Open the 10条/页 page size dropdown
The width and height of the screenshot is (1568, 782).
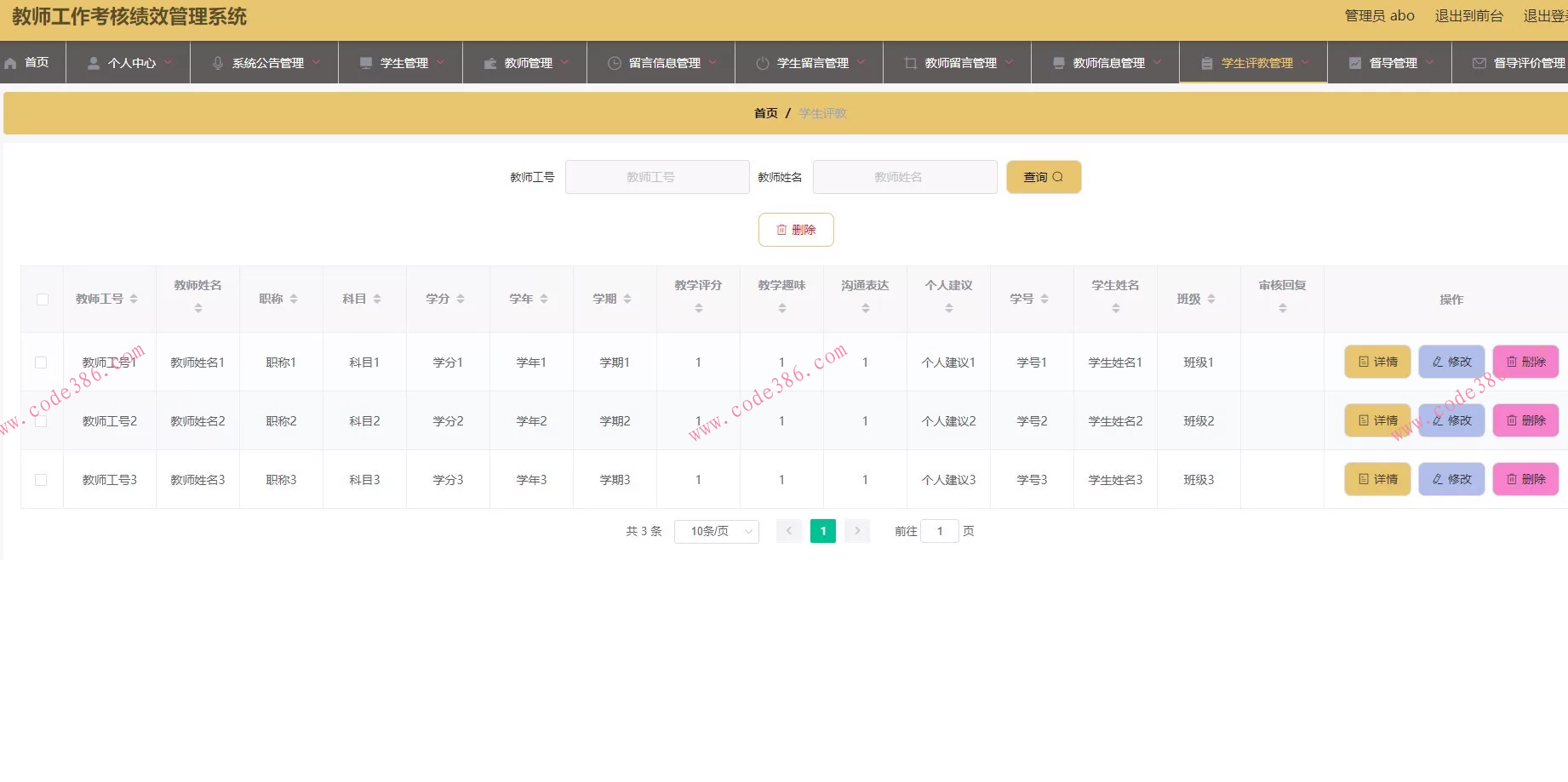(x=716, y=530)
